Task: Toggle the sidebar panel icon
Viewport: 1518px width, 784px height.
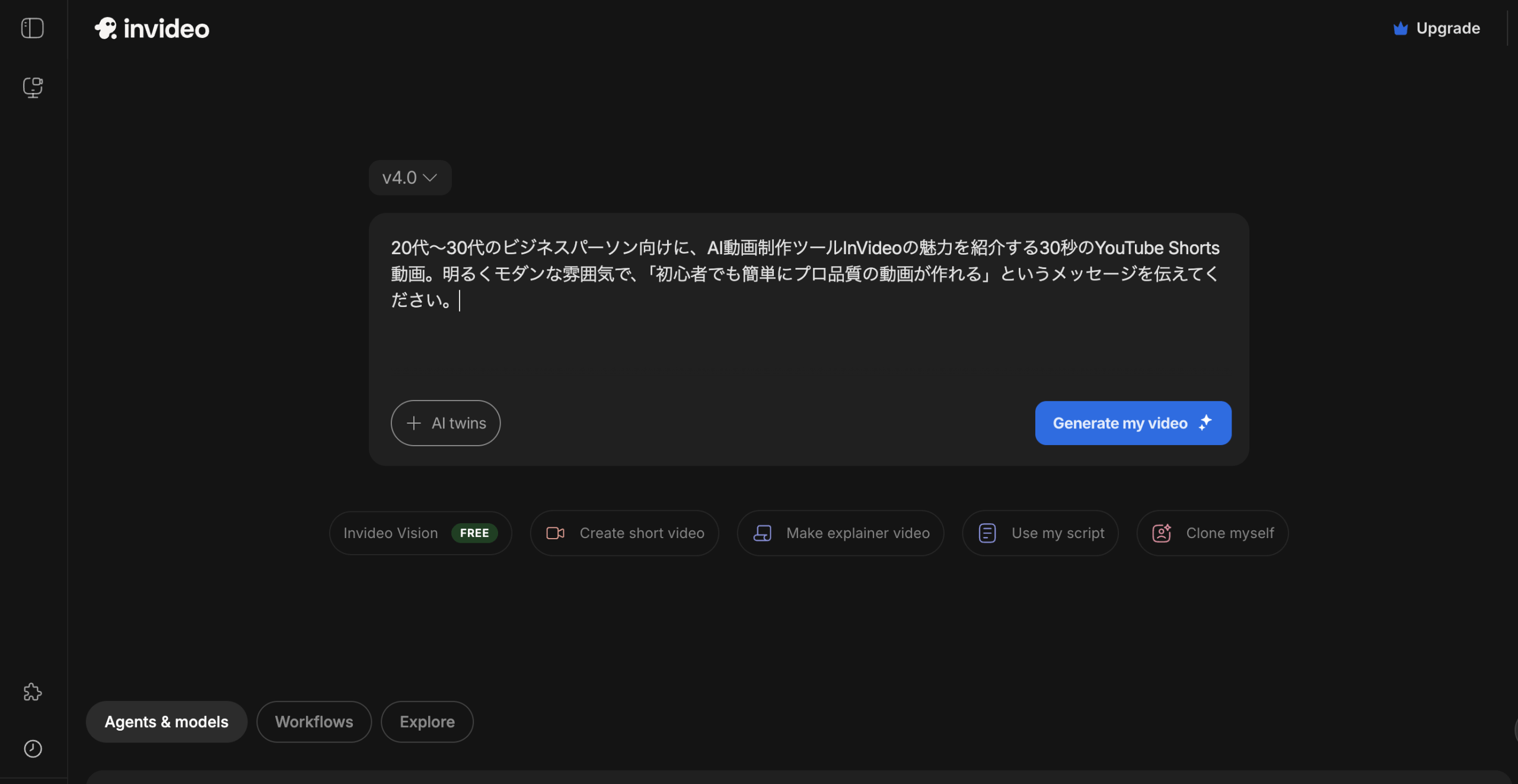Action: tap(33, 28)
